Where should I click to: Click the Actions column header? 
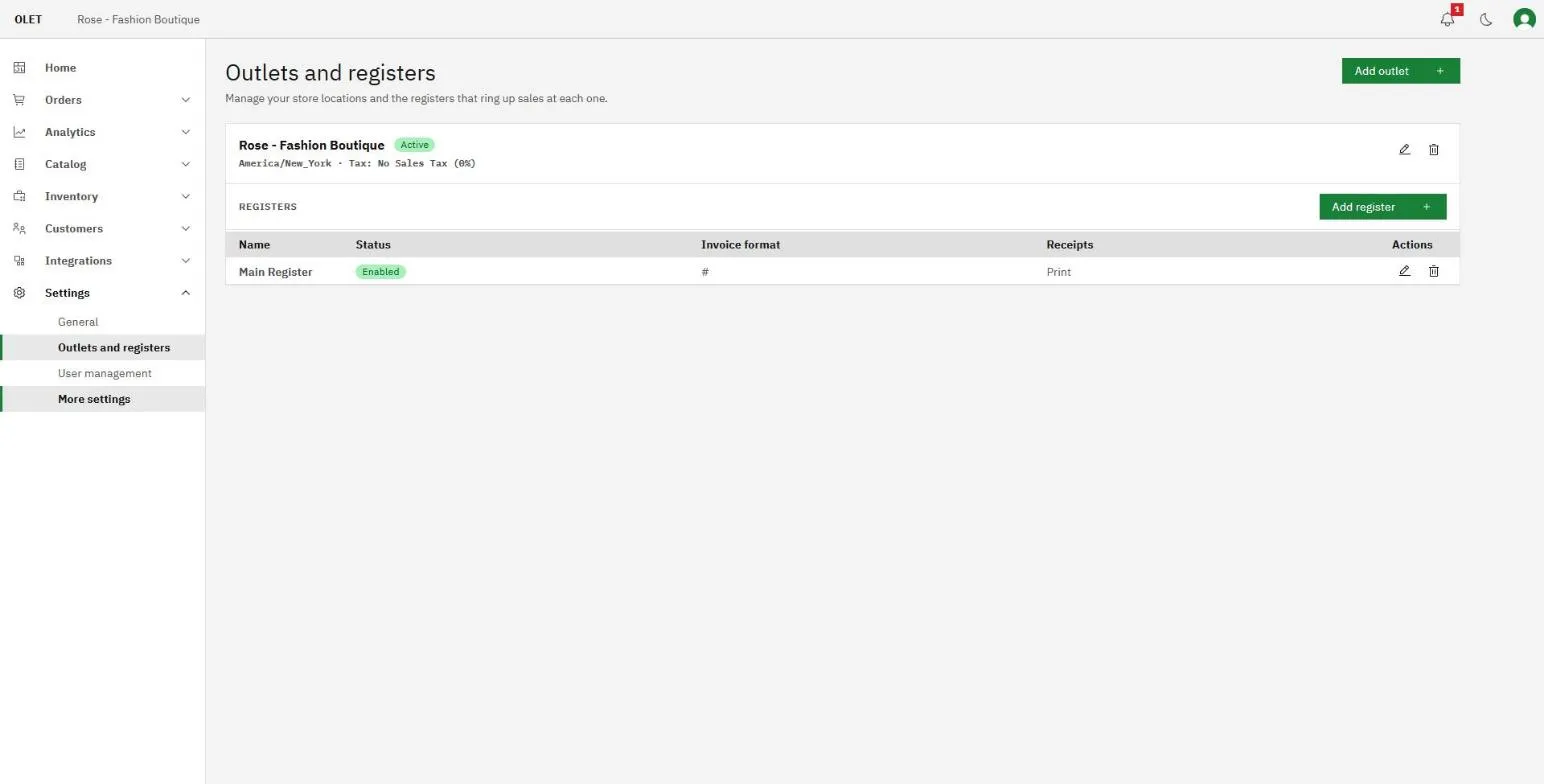[1412, 244]
